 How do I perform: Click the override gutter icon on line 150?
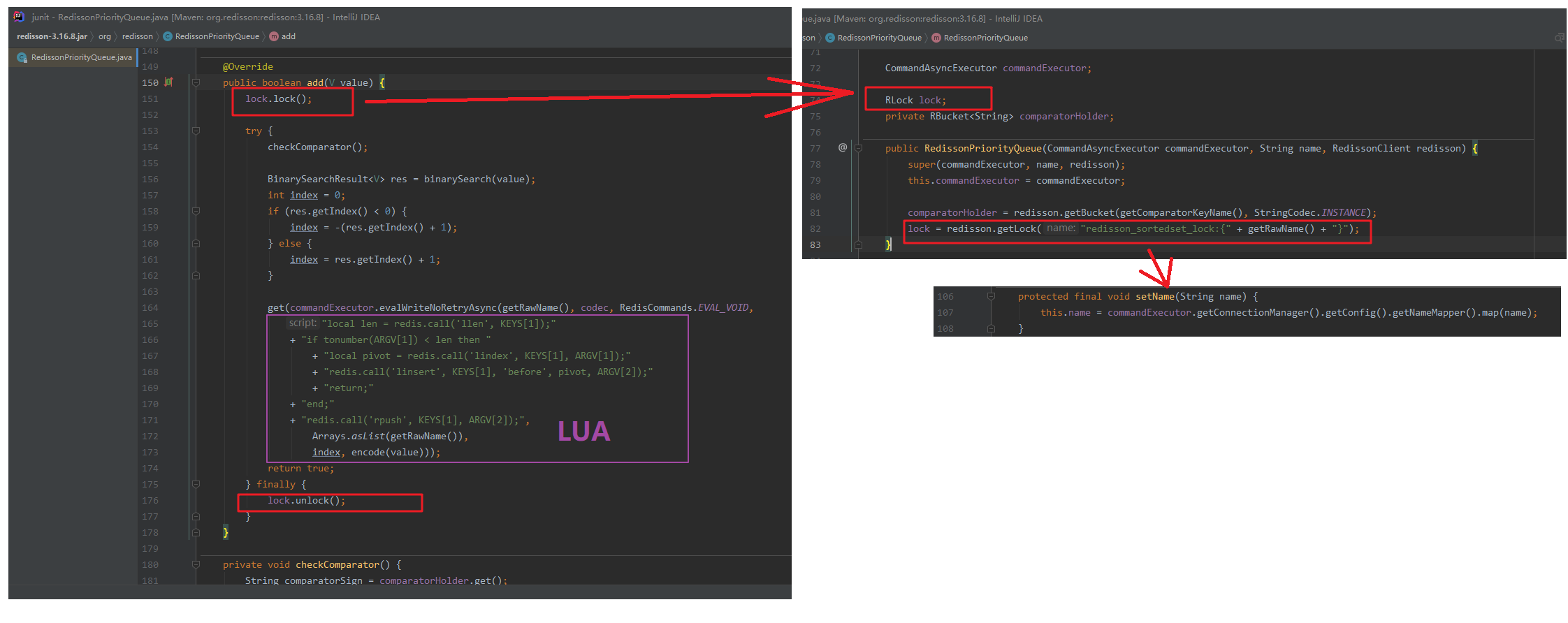(x=168, y=82)
